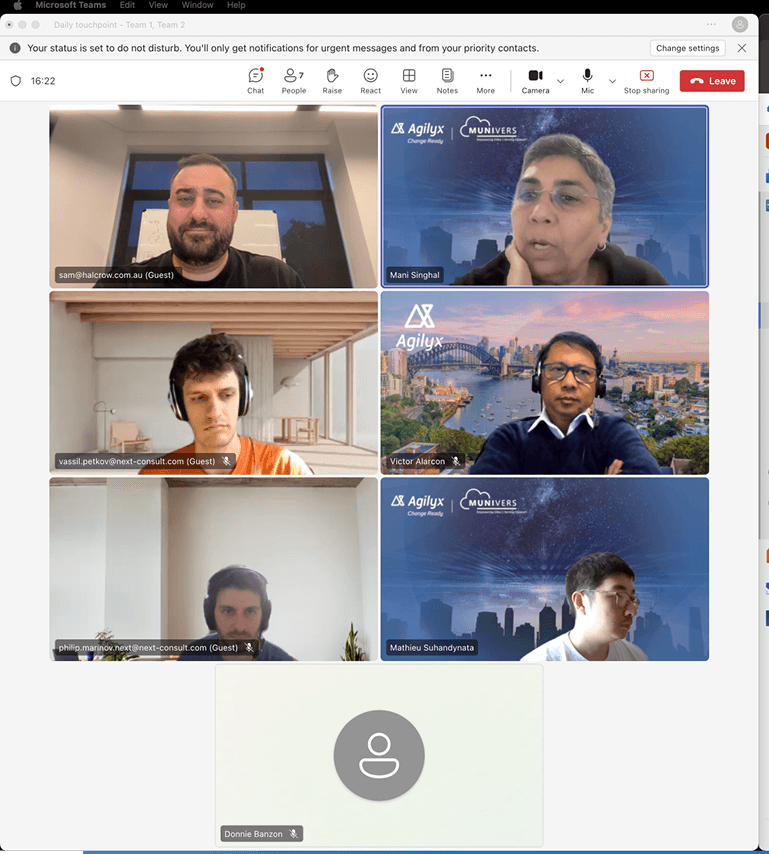The width and height of the screenshot is (769, 854).
Task: Mute the Mic
Action: click(x=588, y=81)
